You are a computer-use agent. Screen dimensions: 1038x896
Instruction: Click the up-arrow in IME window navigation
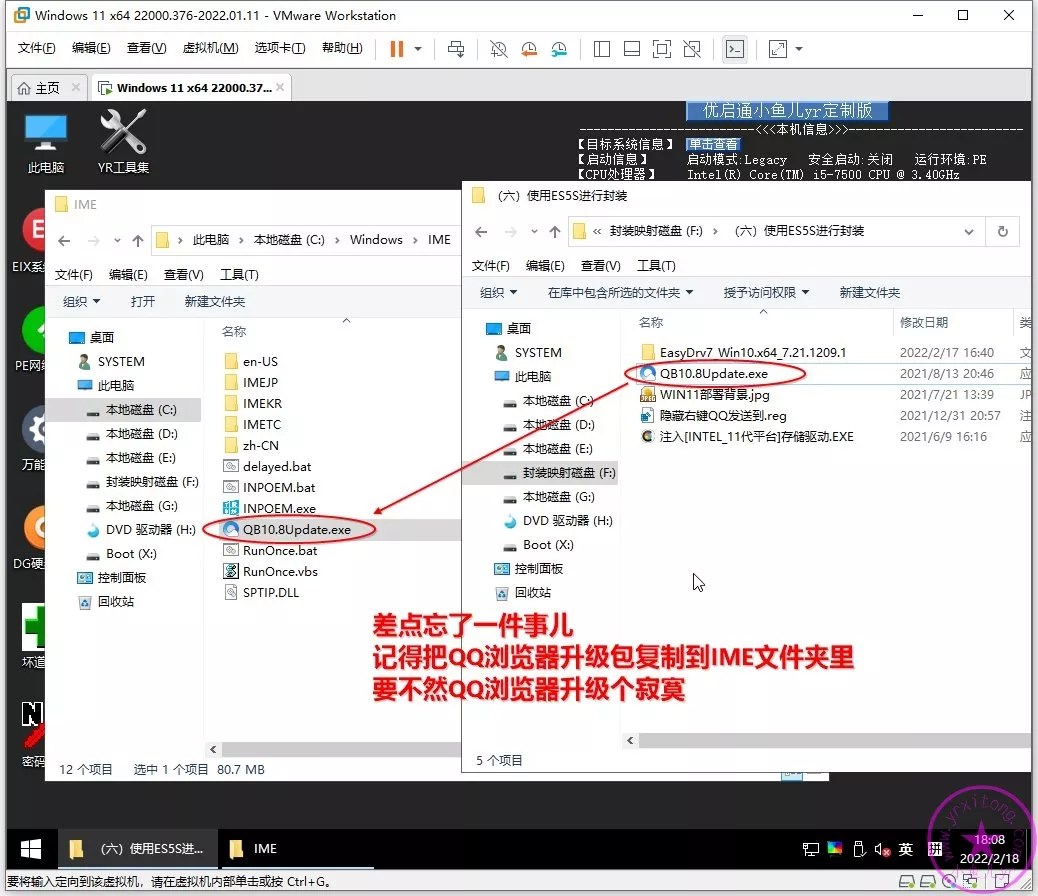(x=138, y=240)
